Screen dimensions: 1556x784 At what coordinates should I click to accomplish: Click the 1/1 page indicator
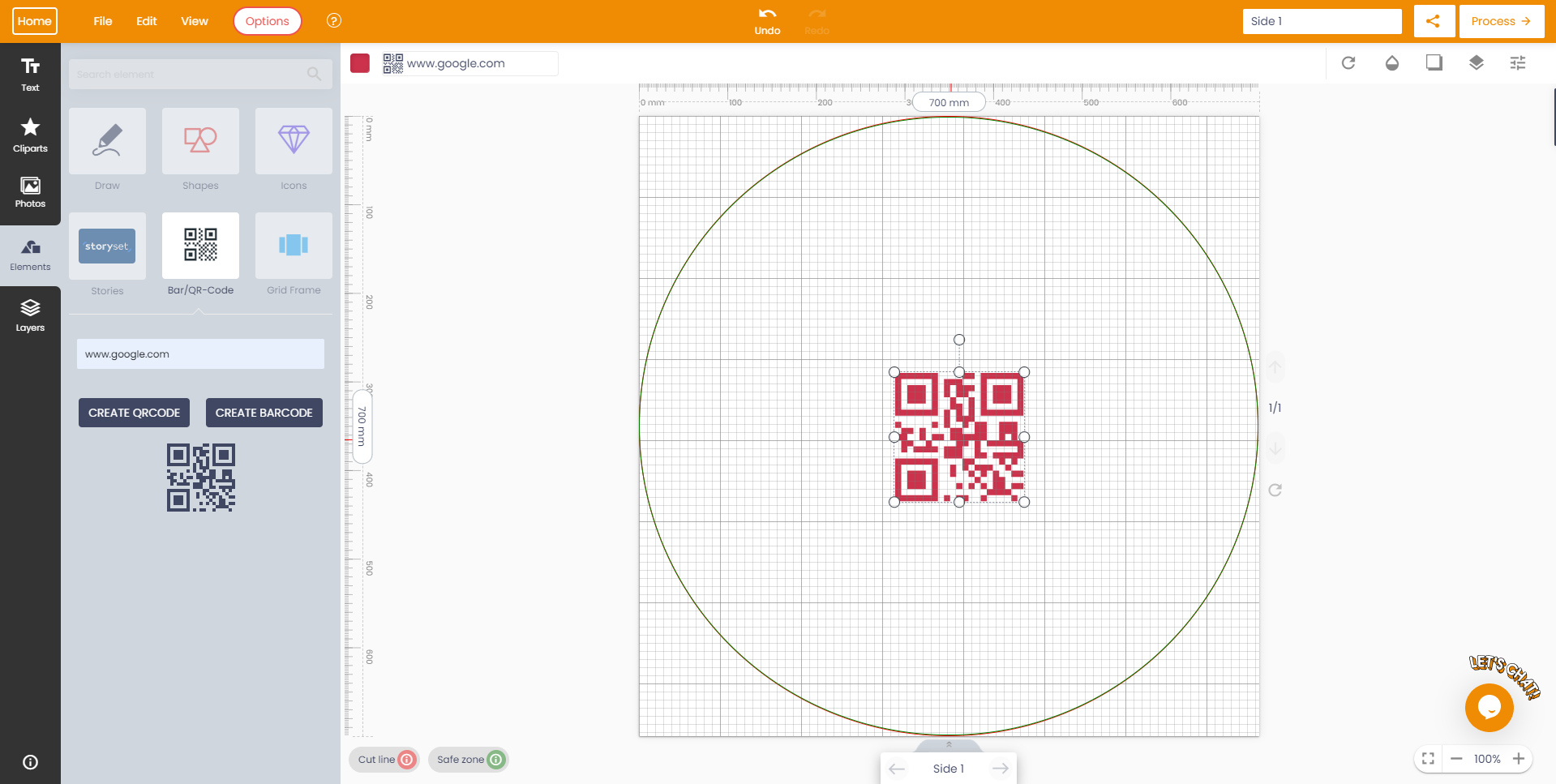1275,408
